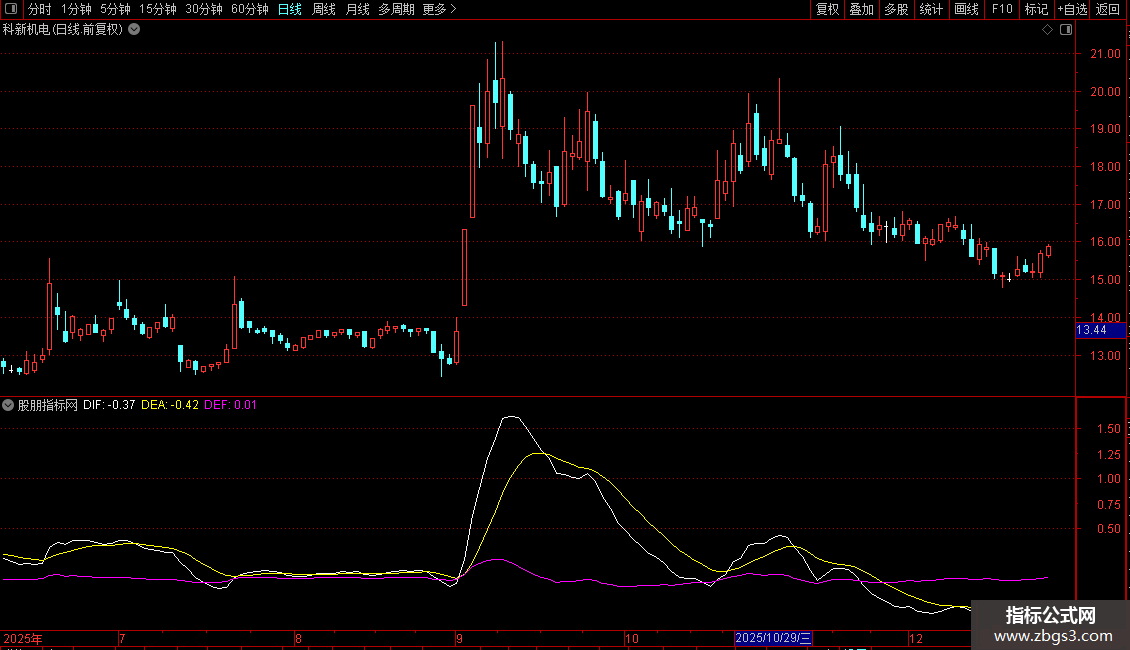The image size is (1130, 650).
Task: Click the DEA: -0.42 value label
Action: (170, 405)
